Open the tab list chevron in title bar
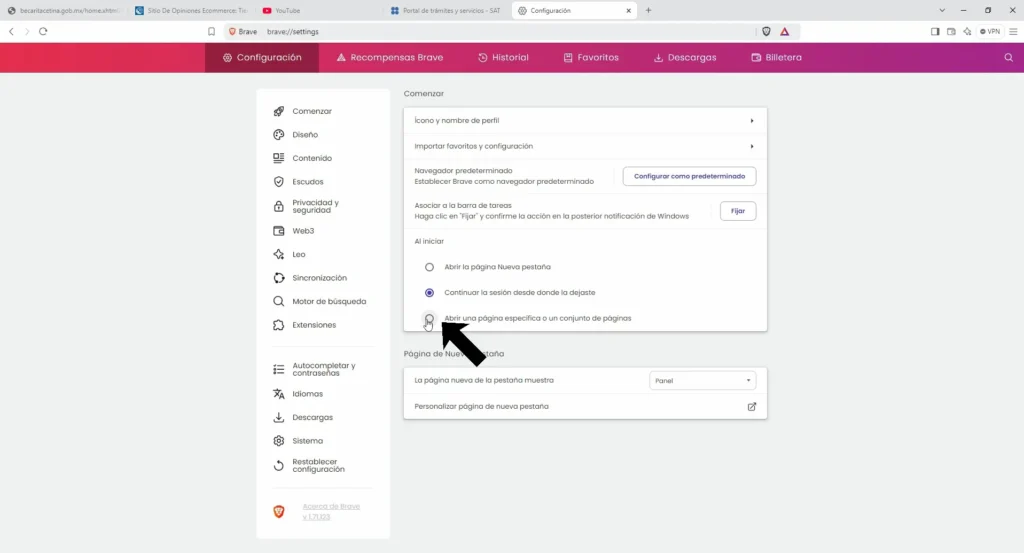 942,10
